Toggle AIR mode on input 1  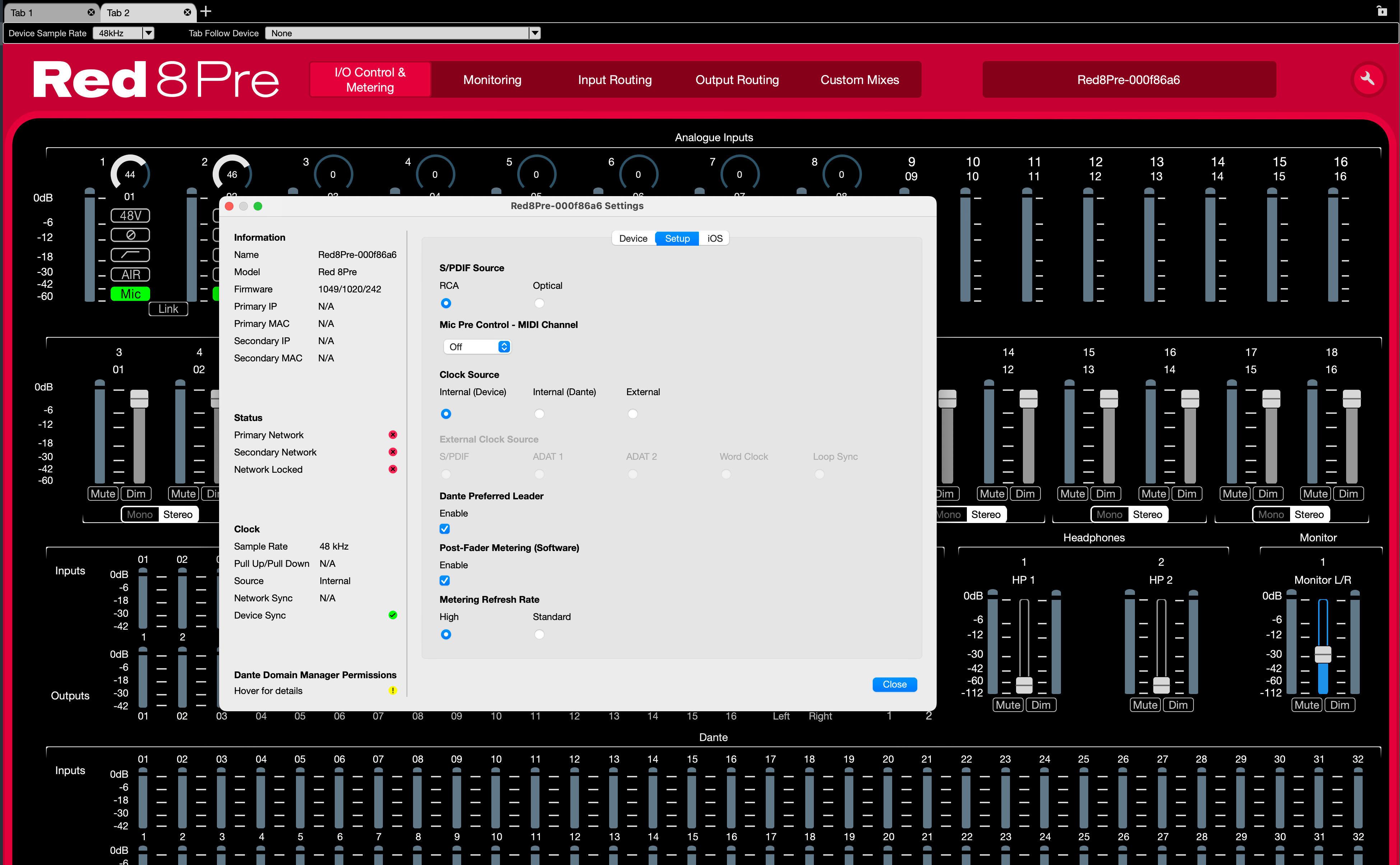point(130,274)
